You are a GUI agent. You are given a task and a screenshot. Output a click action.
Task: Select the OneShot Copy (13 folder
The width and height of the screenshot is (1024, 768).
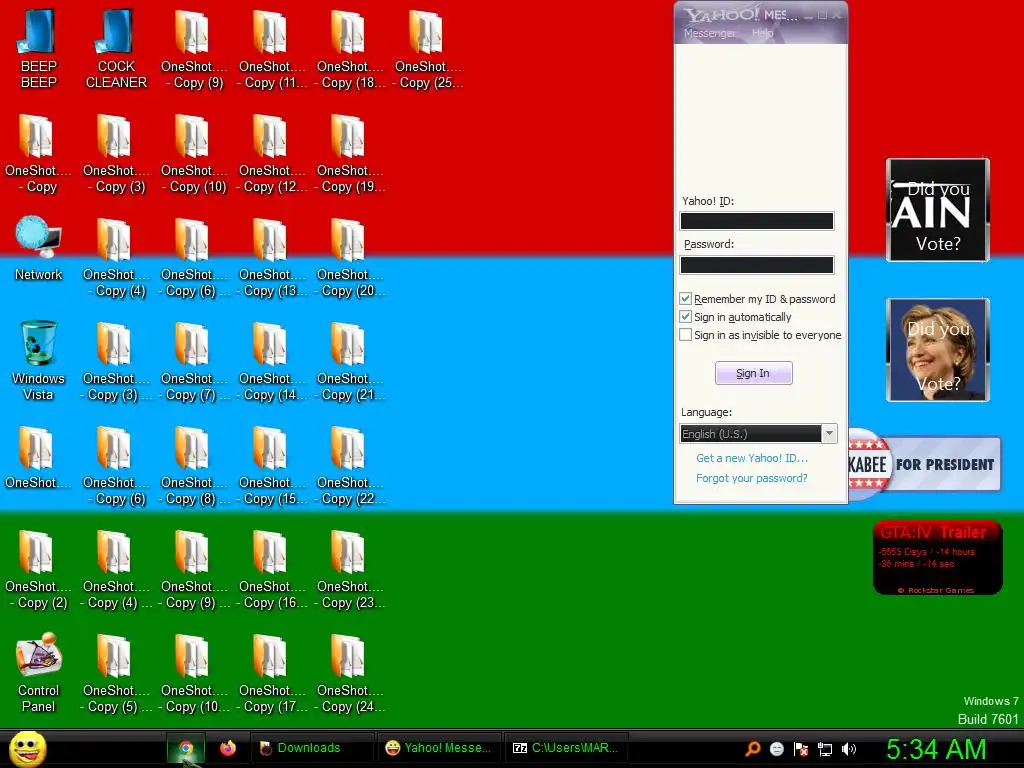[272, 257]
